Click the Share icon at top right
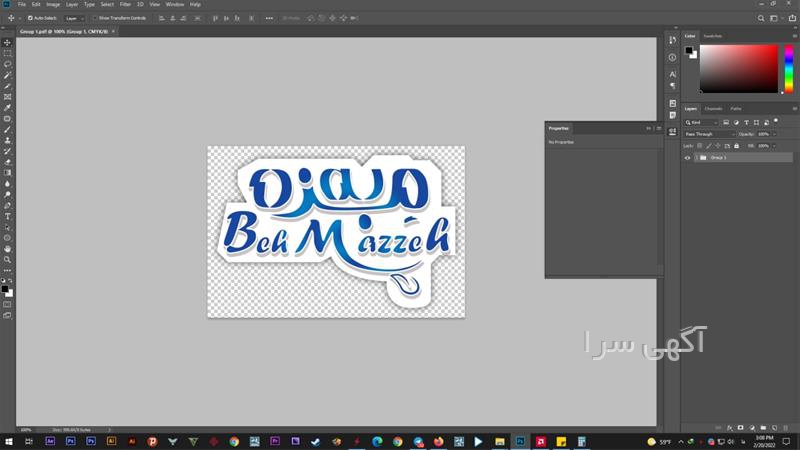800x450 pixels. (x=792, y=18)
